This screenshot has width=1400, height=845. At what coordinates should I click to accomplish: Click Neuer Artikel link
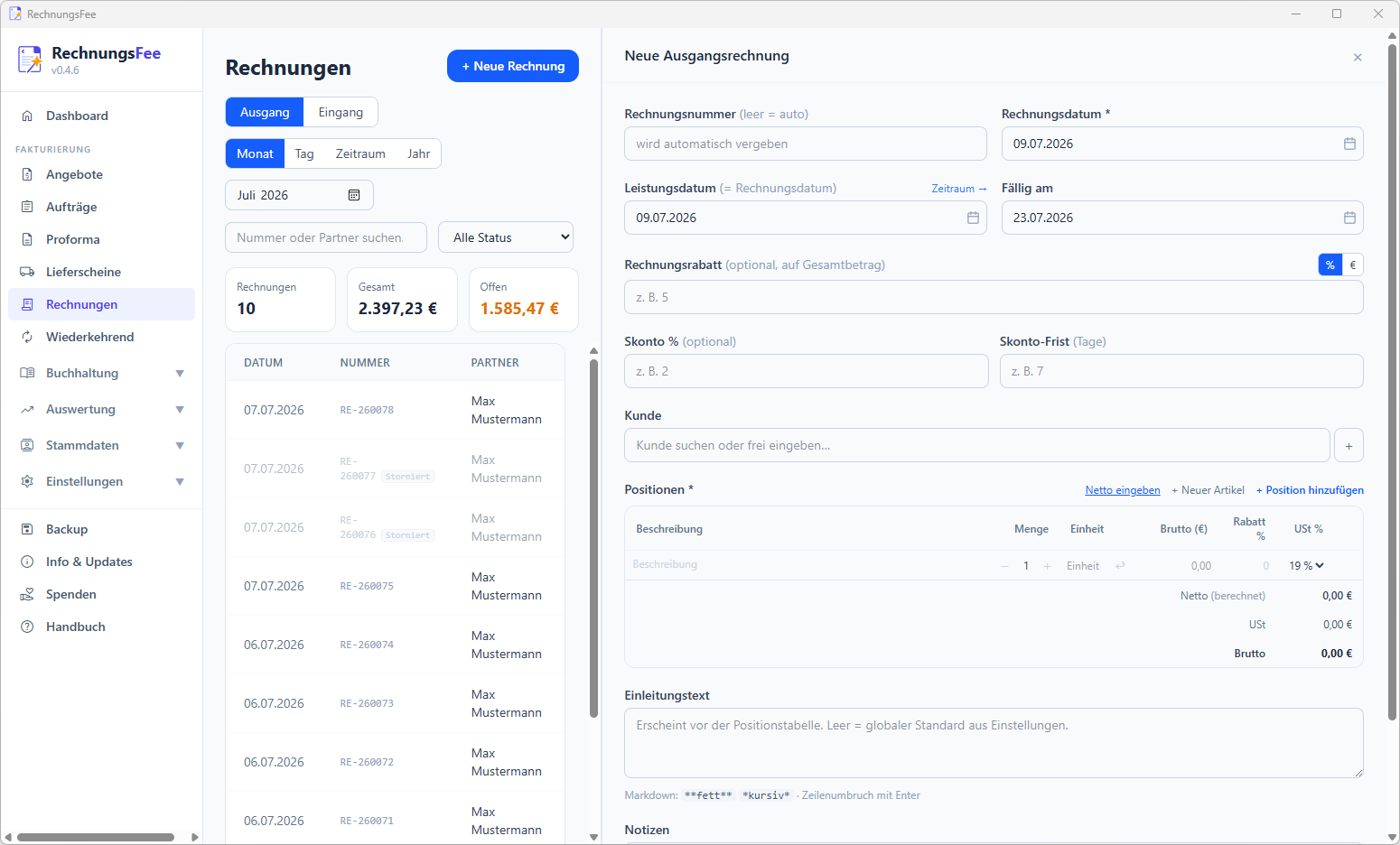(x=1208, y=490)
